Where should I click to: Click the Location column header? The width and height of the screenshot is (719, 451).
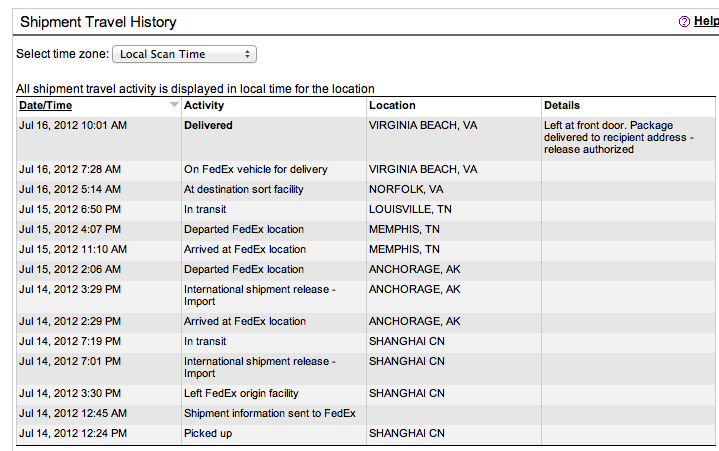tap(392, 105)
